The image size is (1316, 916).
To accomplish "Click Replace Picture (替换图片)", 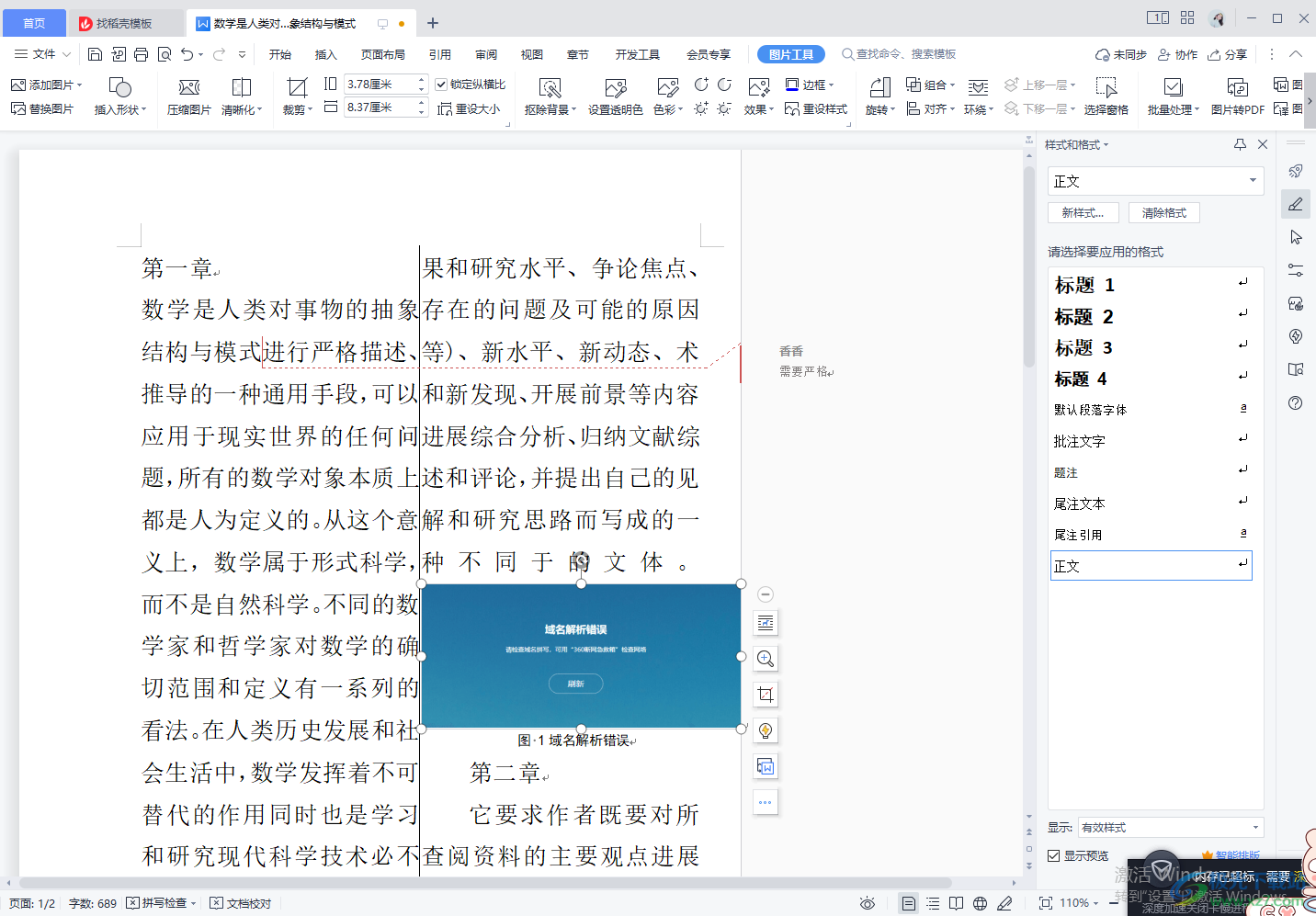I will tap(42, 108).
